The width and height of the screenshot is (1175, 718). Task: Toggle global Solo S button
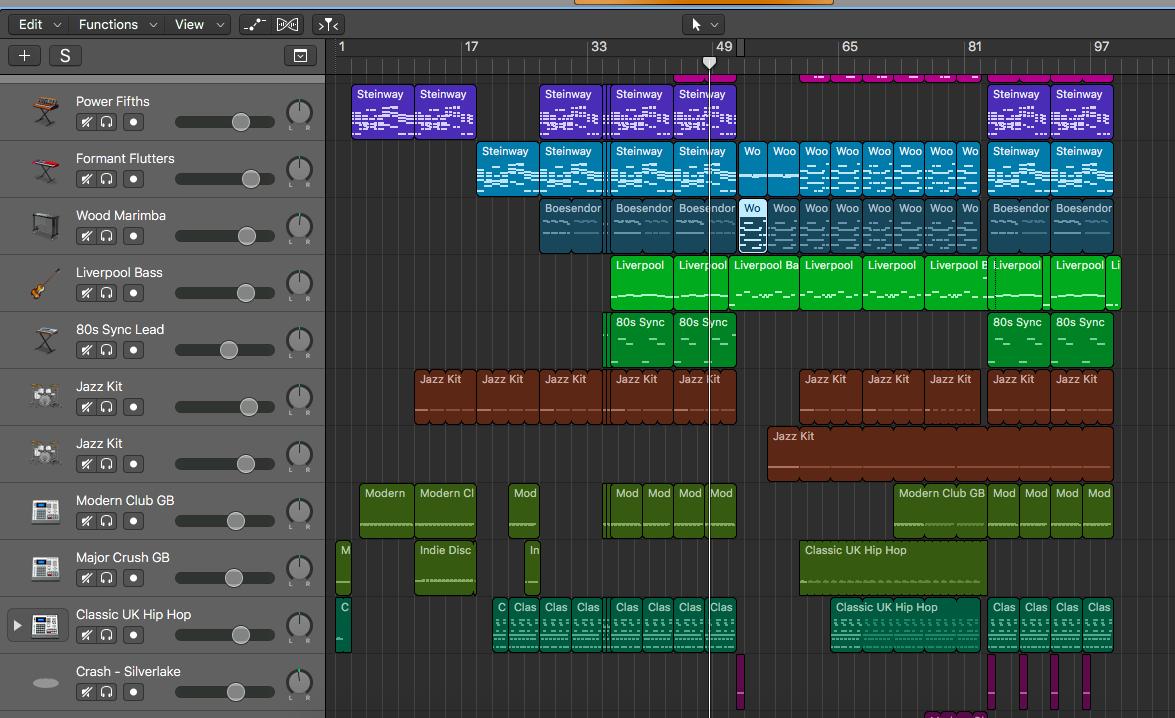(65, 55)
